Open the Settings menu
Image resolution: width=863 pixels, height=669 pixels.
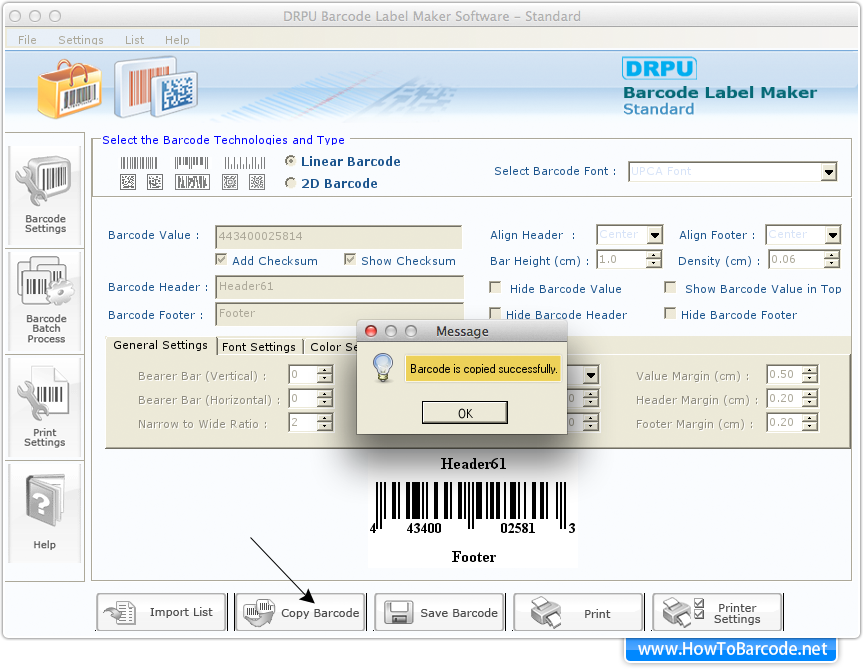81,40
